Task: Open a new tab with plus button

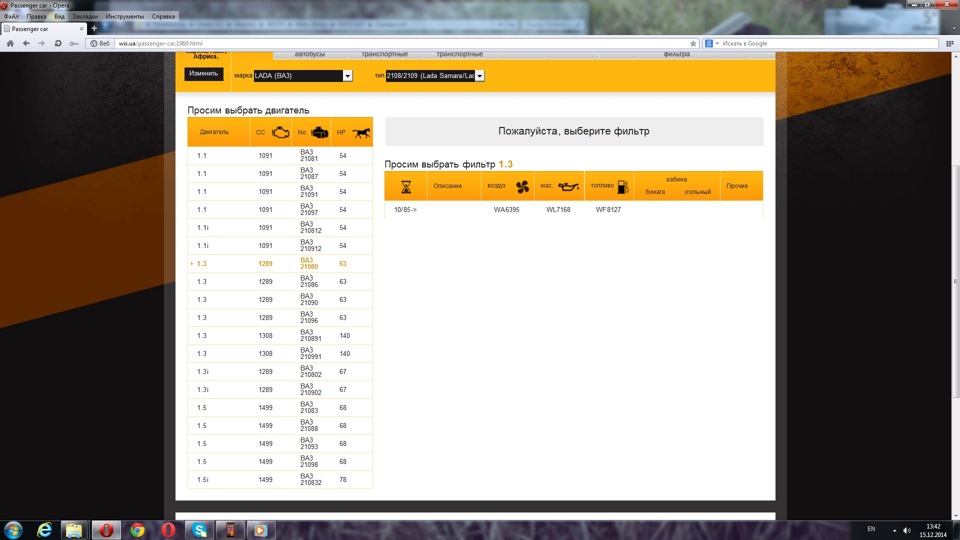Action: pyautogui.click(x=94, y=28)
